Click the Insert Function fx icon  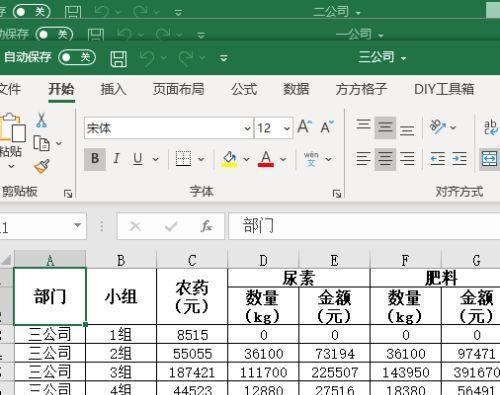pyautogui.click(x=206, y=226)
